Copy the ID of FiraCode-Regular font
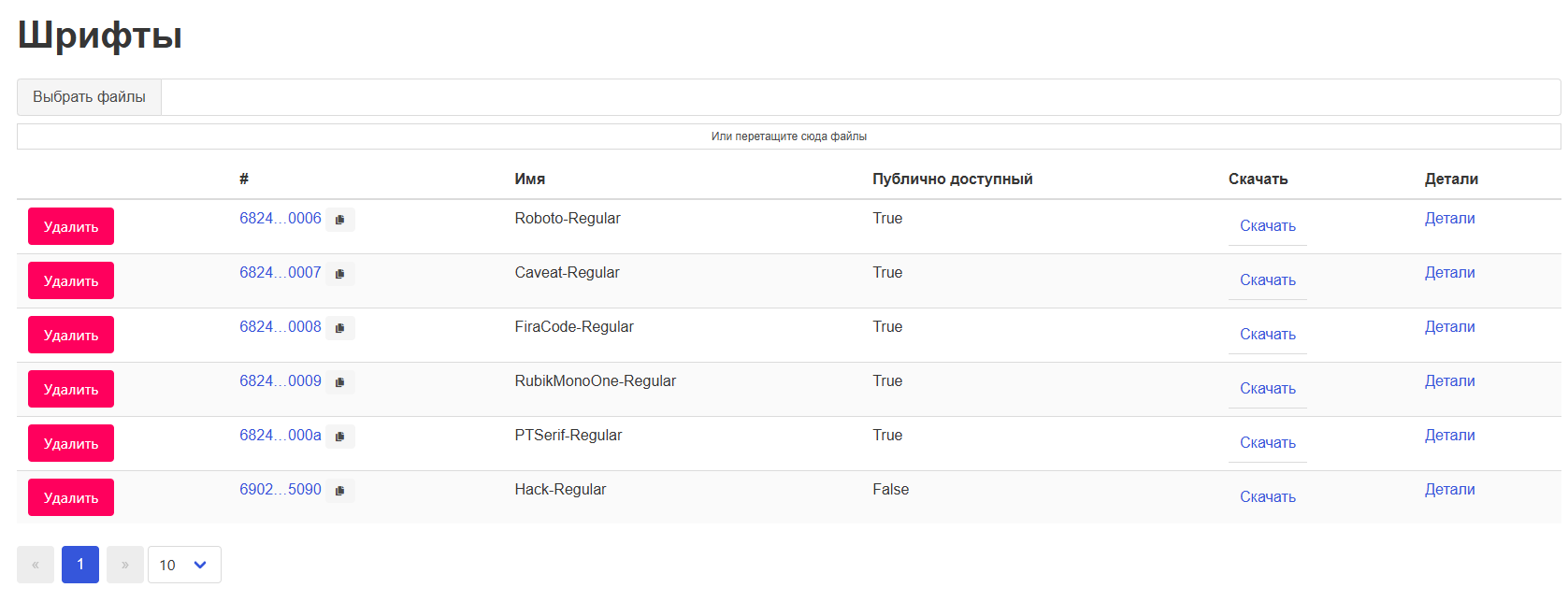The width and height of the screenshot is (1568, 602). pyautogui.click(x=340, y=328)
